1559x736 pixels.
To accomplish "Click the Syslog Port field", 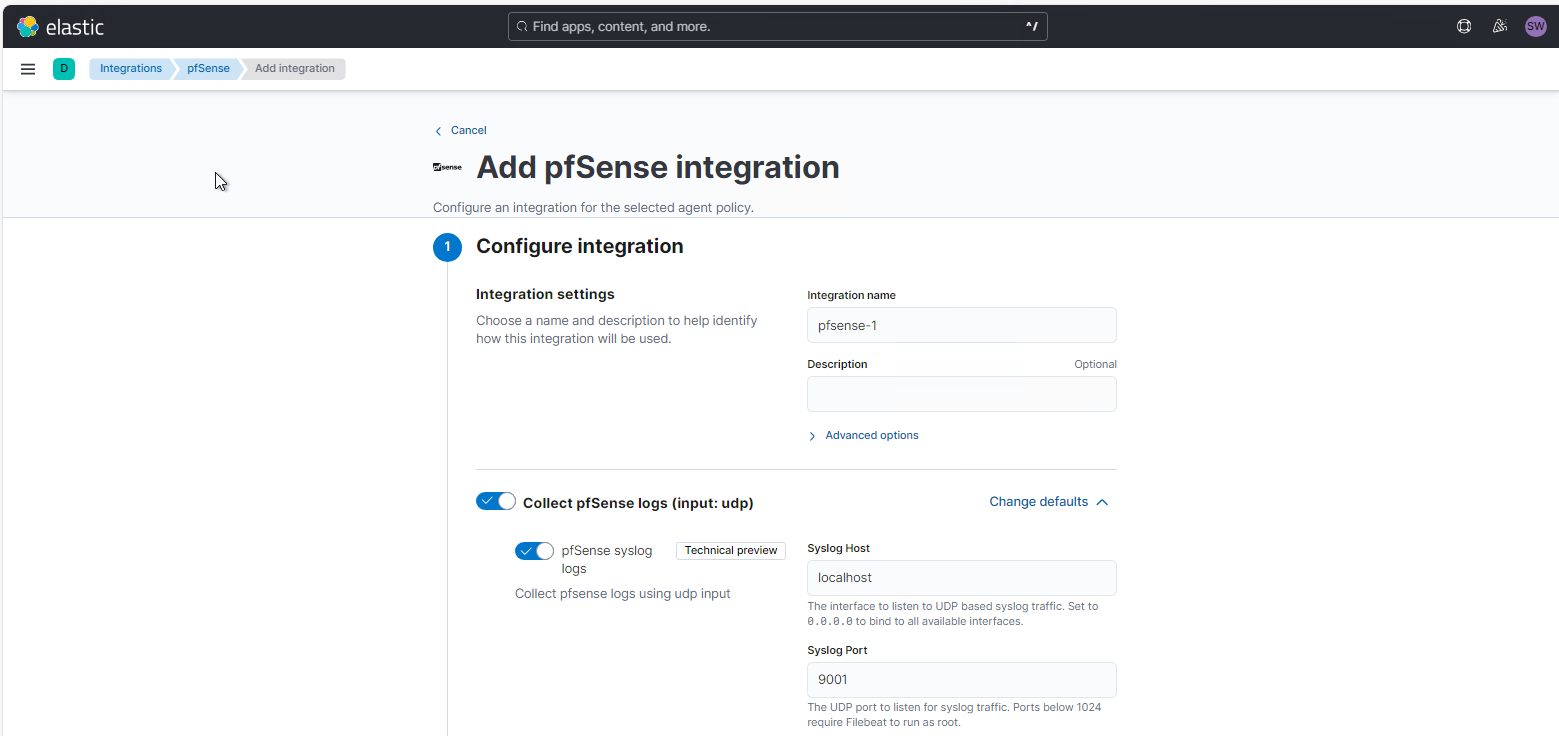I will [962, 680].
